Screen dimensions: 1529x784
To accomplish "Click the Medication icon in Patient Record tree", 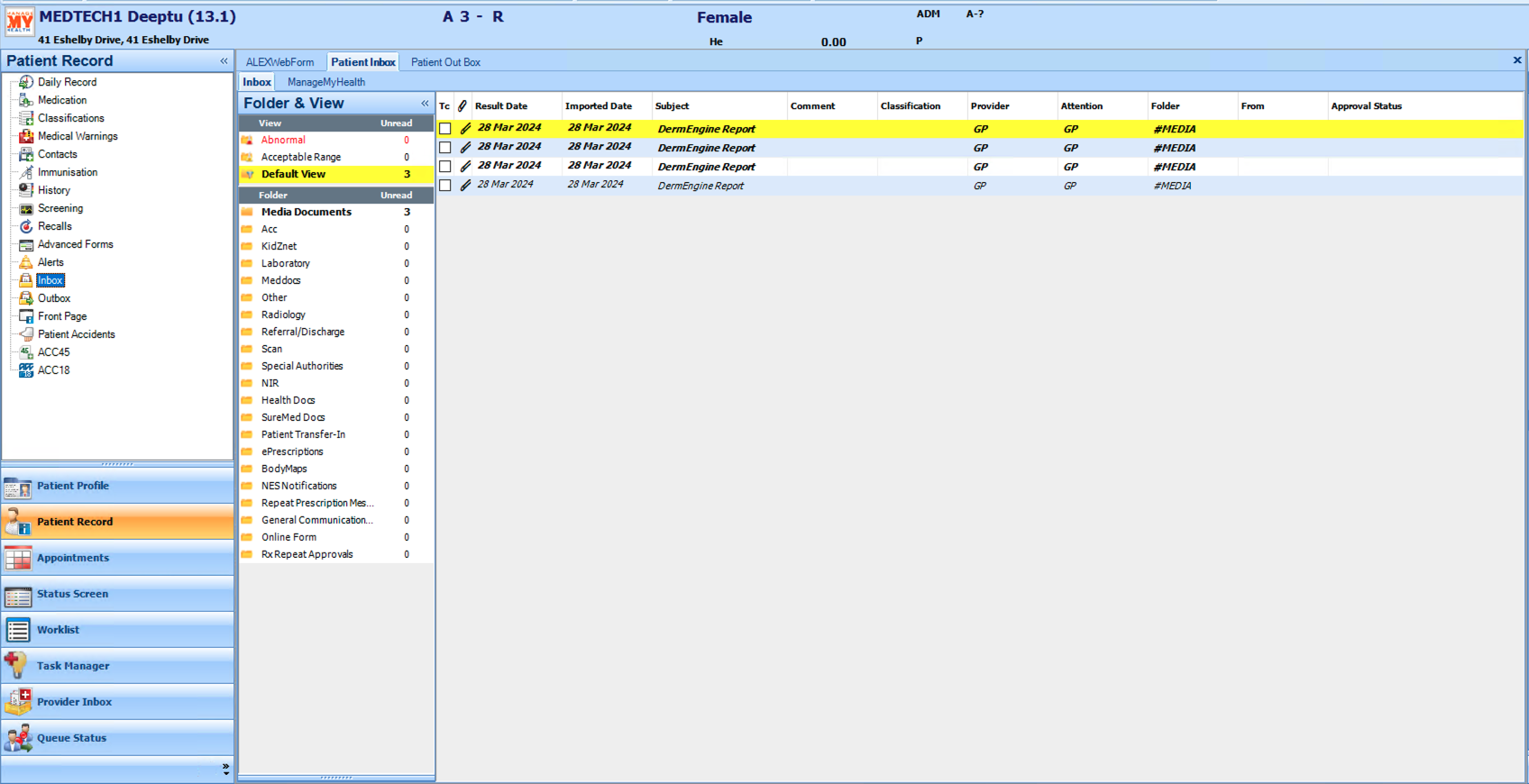I will (26, 100).
